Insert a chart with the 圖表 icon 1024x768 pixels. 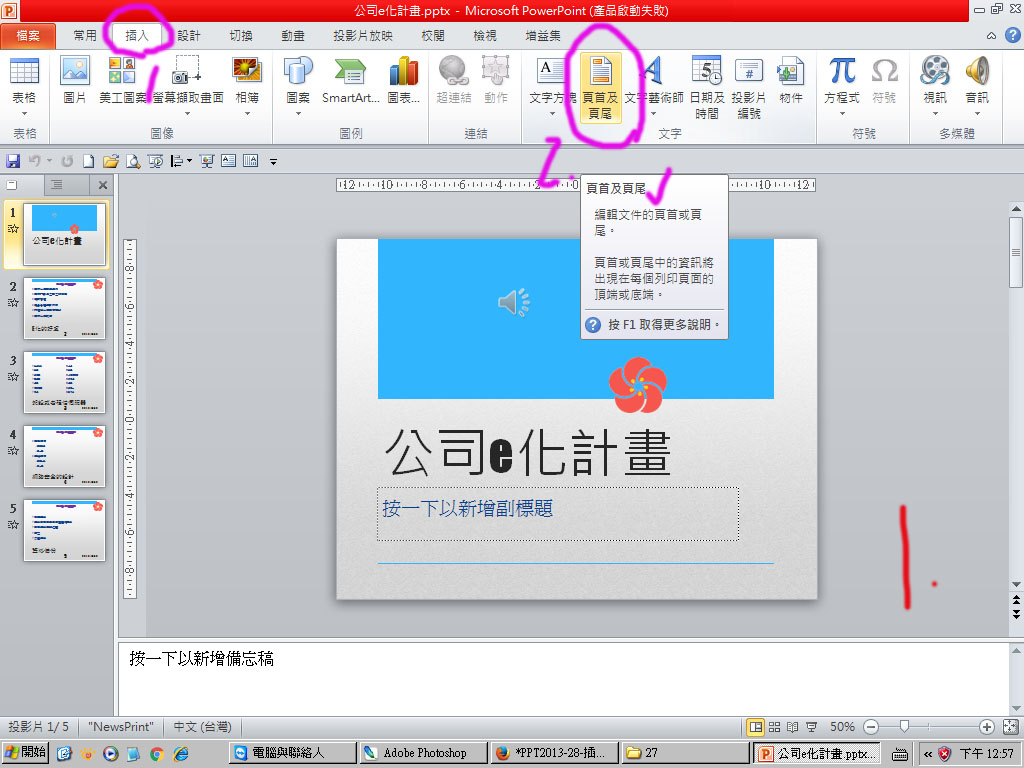(x=404, y=71)
